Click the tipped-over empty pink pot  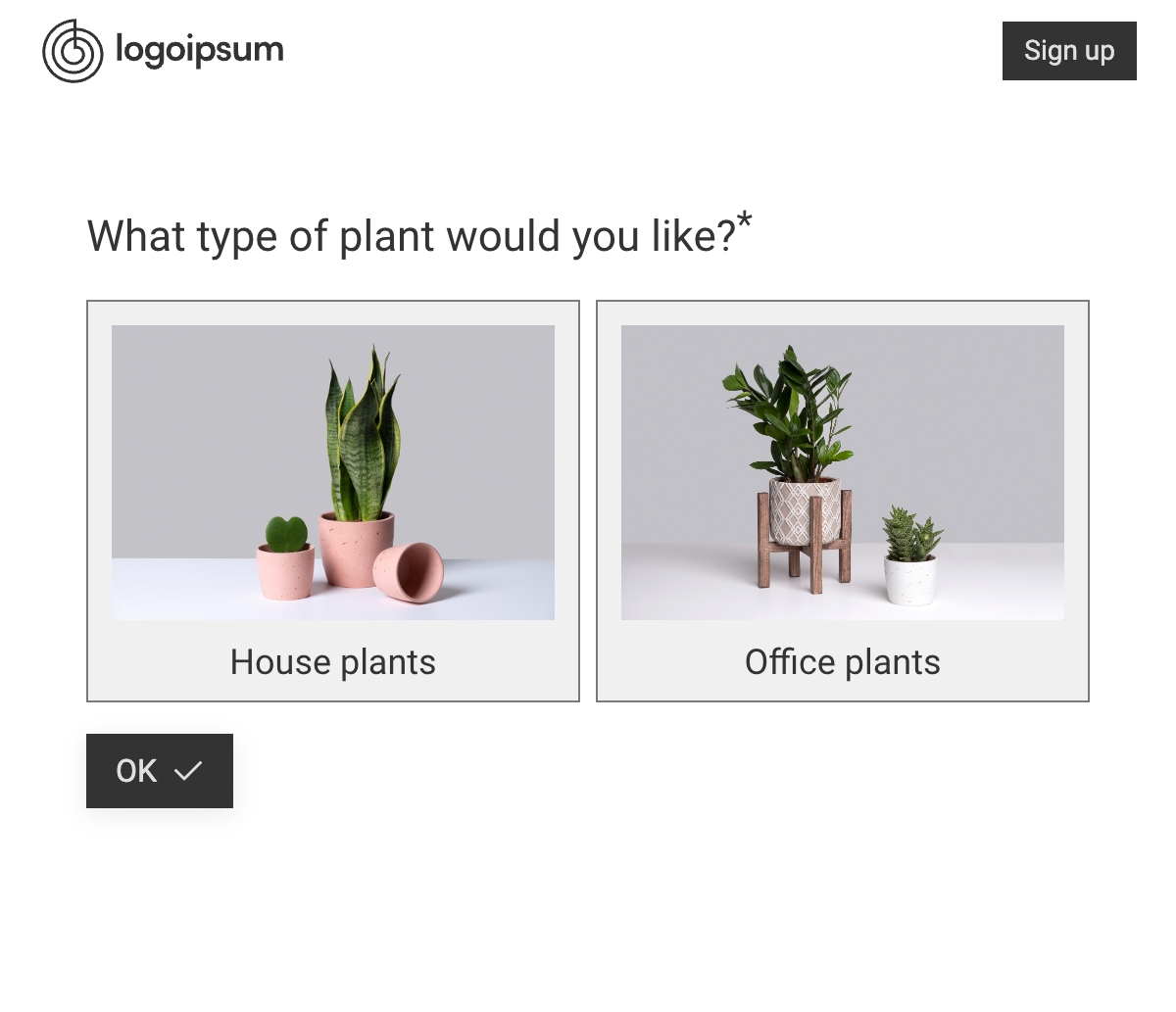point(409,572)
